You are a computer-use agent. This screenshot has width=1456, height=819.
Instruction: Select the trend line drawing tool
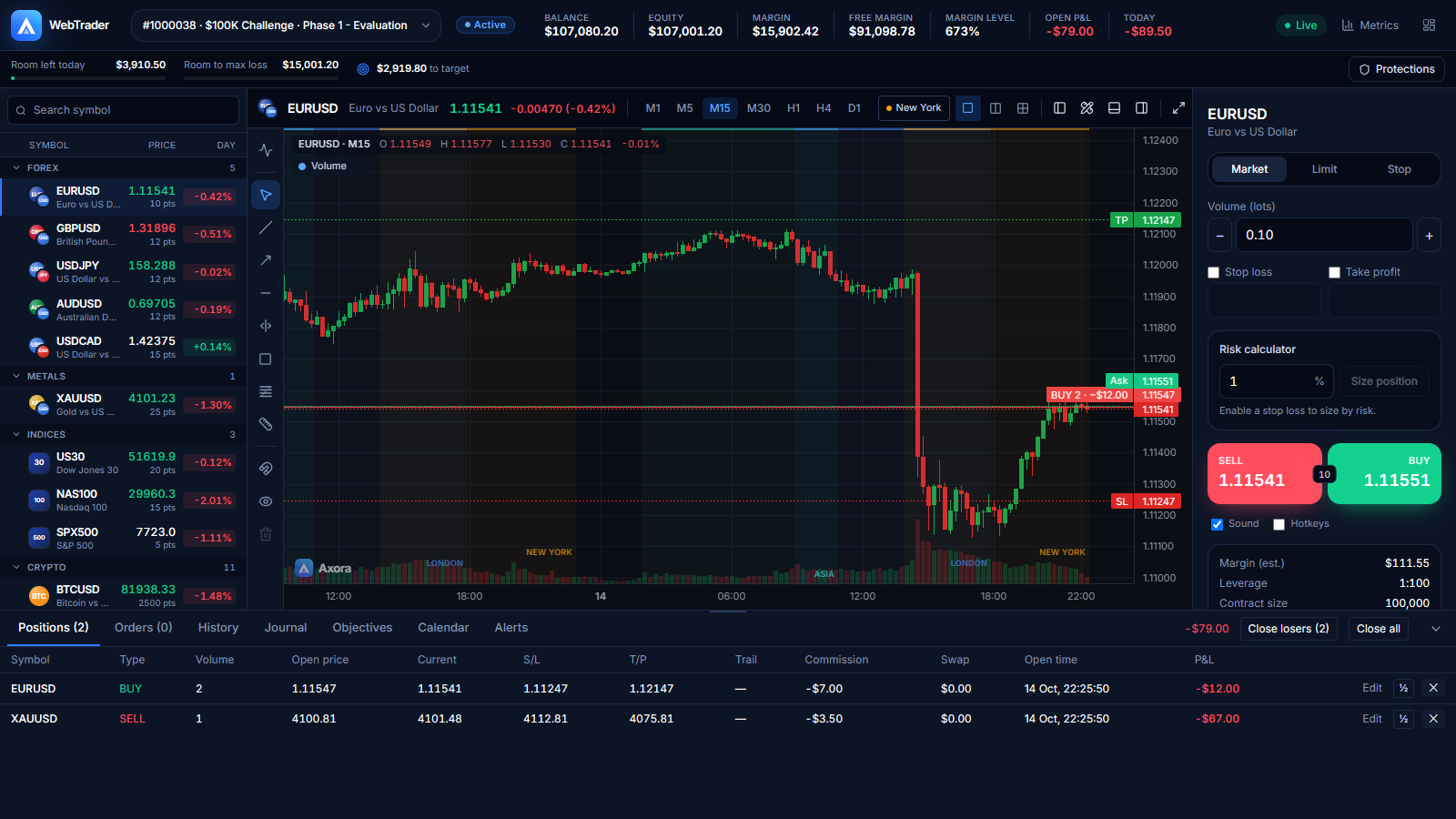click(x=266, y=227)
